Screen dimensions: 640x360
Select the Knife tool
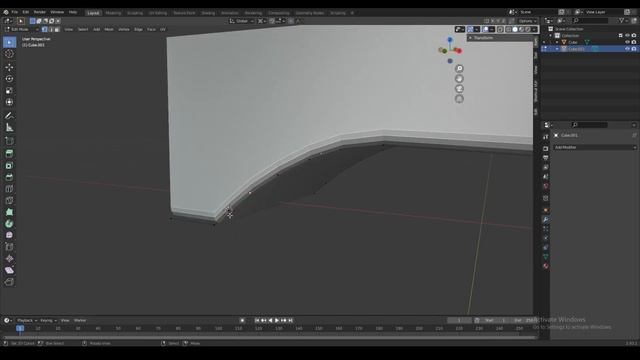(9, 200)
